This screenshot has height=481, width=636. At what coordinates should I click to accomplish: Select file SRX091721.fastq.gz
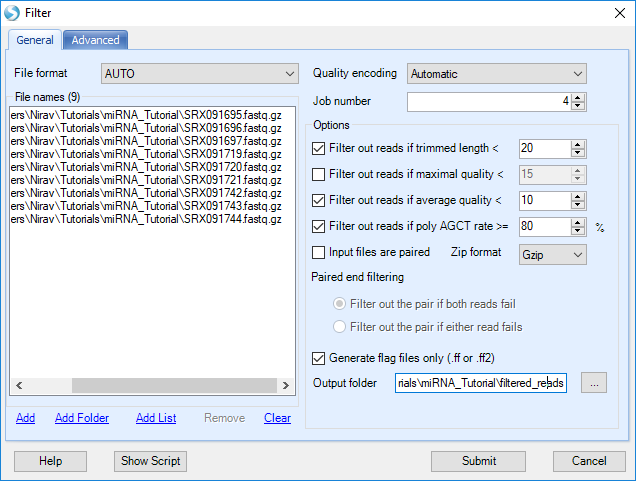tap(146, 180)
